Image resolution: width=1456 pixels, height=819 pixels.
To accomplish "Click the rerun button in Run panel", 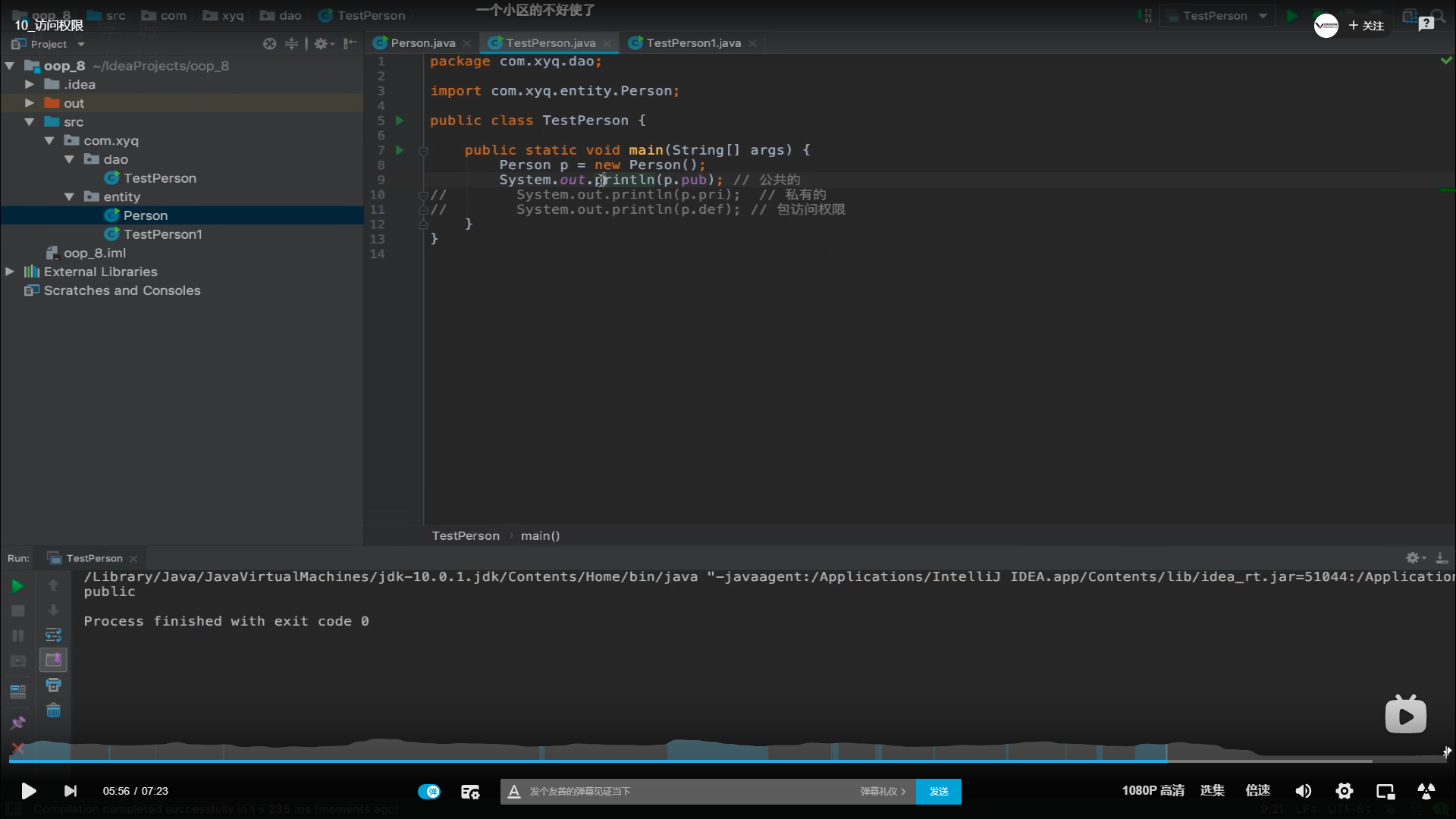I will coord(17,586).
